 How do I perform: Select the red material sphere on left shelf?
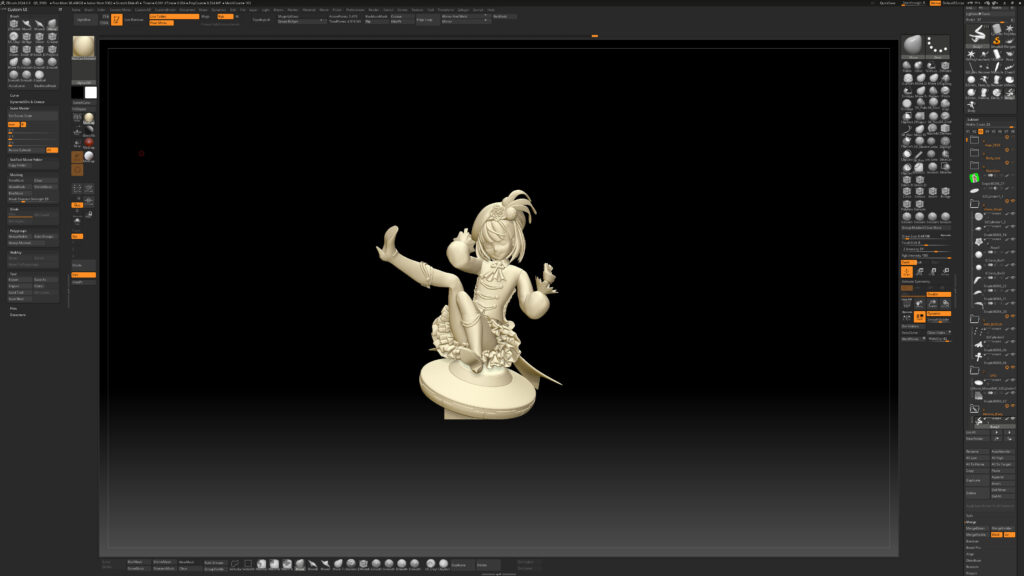(88, 142)
